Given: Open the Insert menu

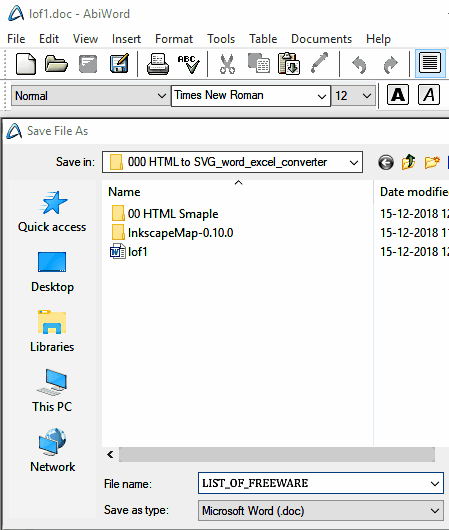Looking at the screenshot, I should click(x=126, y=39).
